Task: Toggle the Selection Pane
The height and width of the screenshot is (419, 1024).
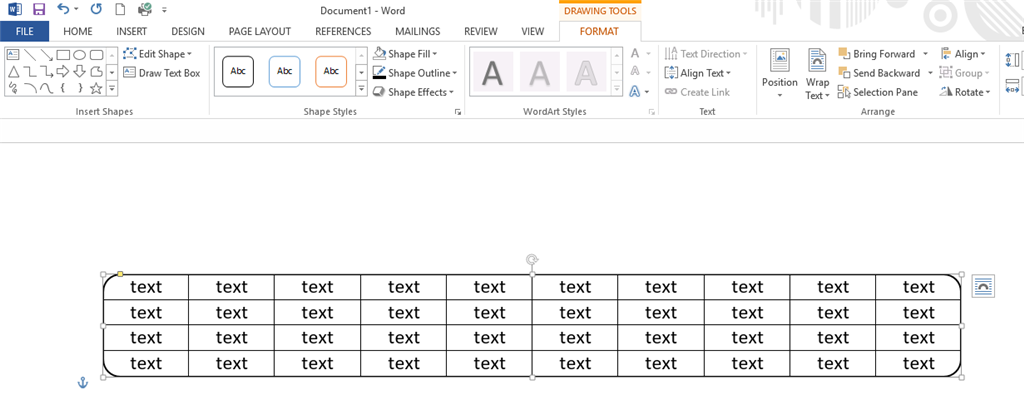Action: [x=878, y=92]
